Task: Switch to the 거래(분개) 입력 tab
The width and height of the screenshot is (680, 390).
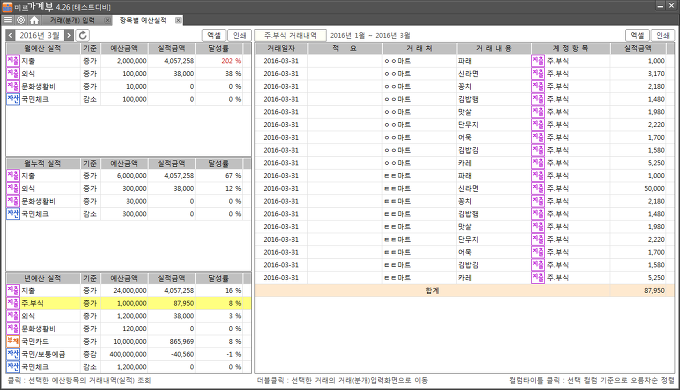Action: tap(72, 20)
